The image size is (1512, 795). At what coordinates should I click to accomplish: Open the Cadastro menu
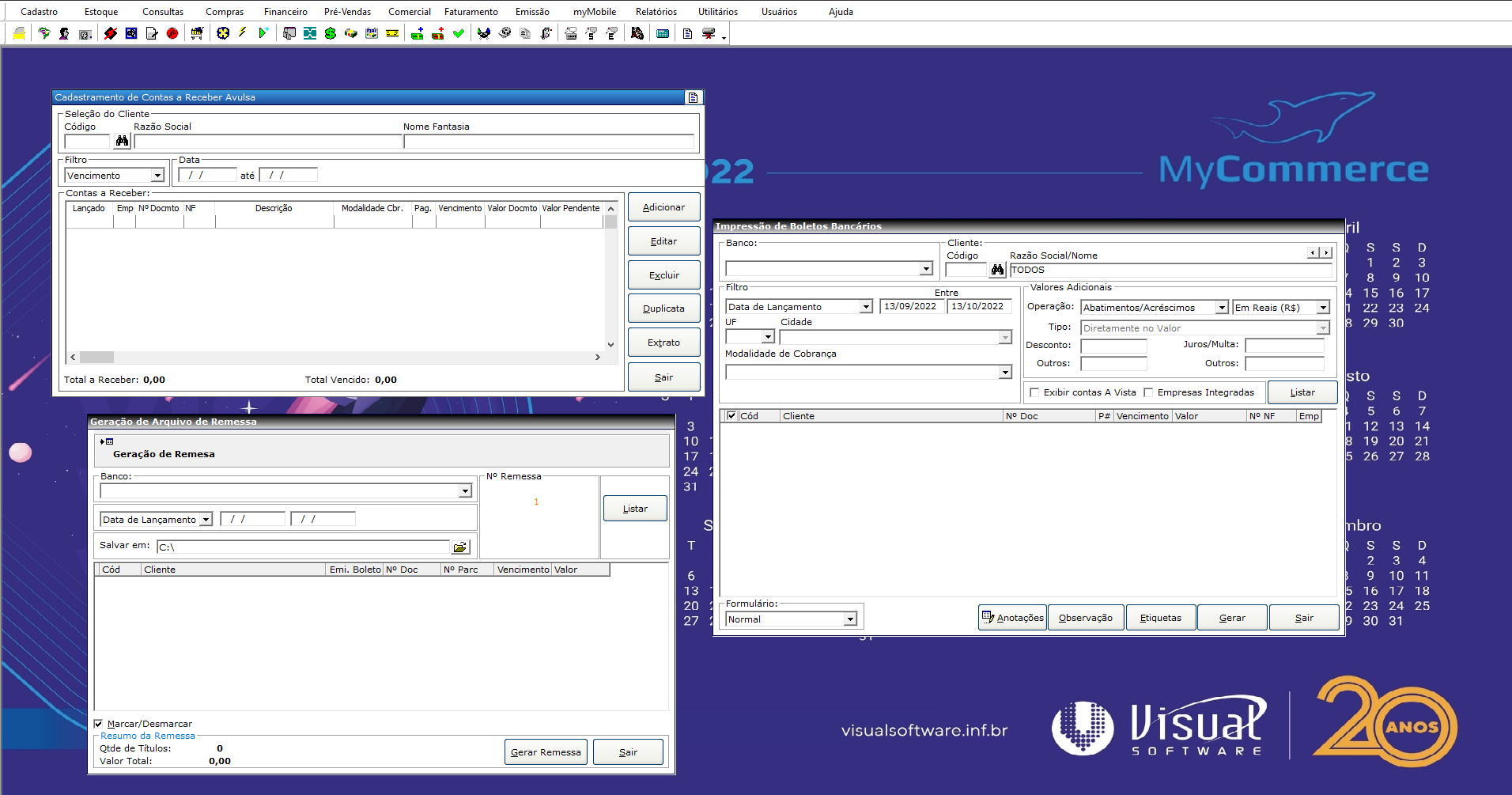39,12
